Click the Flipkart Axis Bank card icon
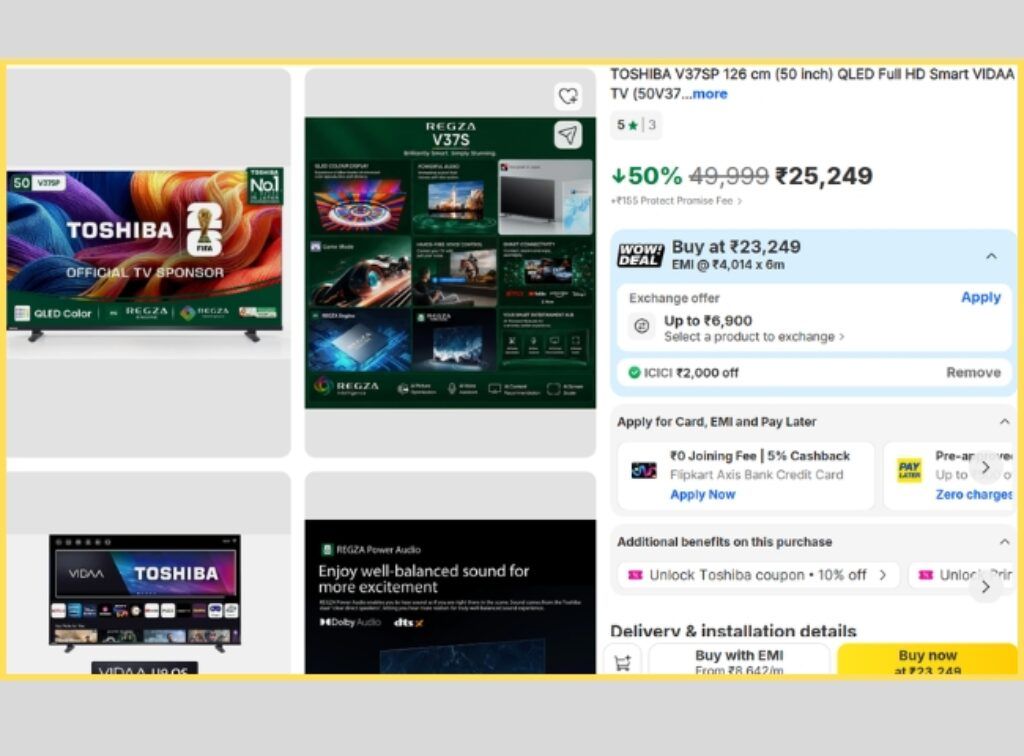 [x=644, y=470]
